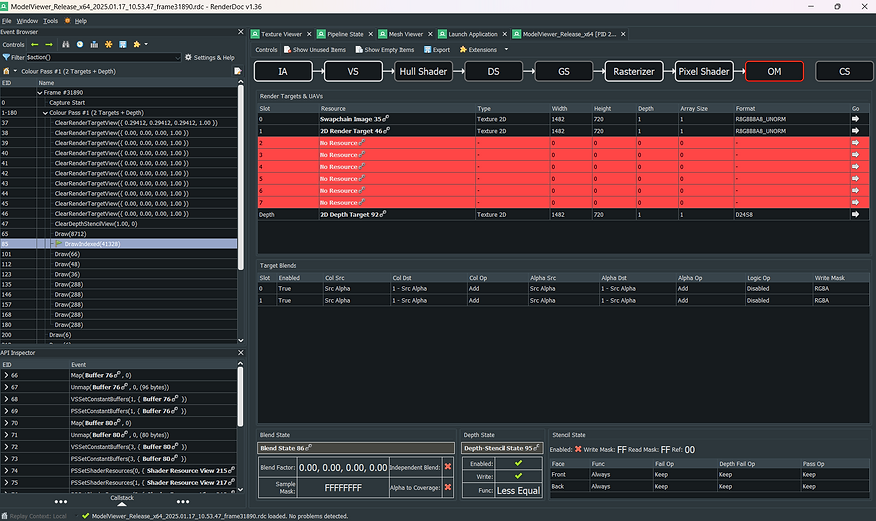This screenshot has width=876, height=521.
Task: Select the CS pipeline stage
Action: [x=844, y=71]
